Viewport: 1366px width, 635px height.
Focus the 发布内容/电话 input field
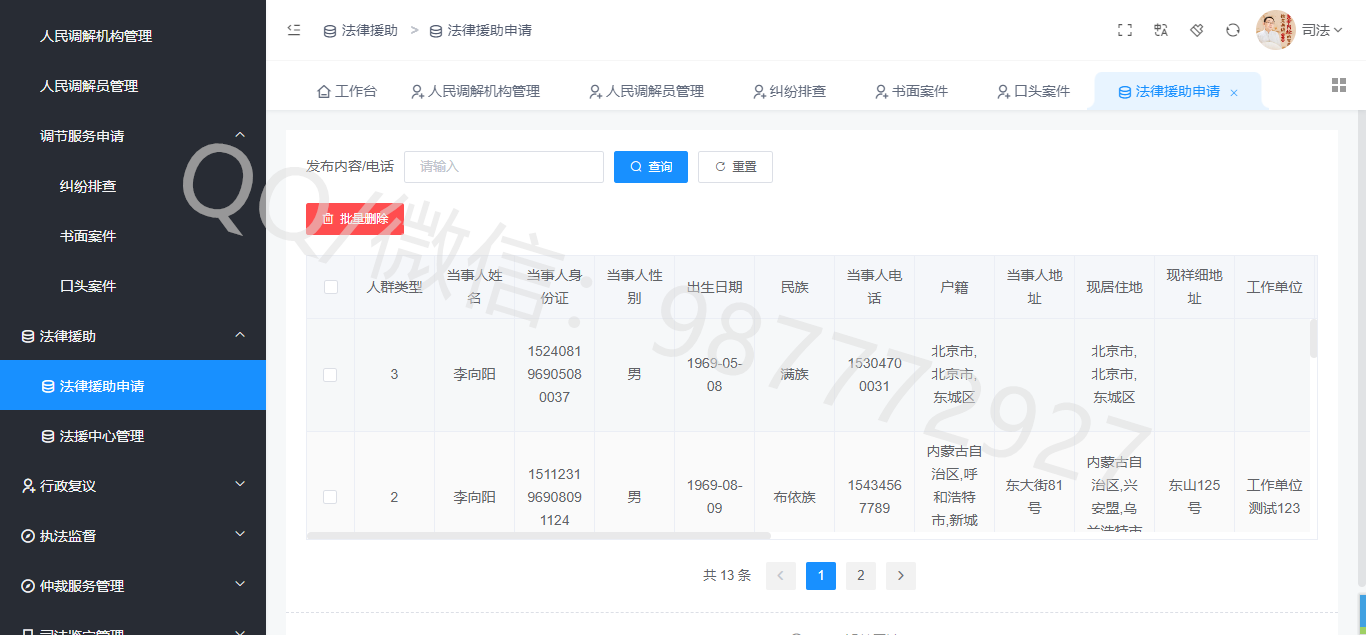[x=503, y=167]
